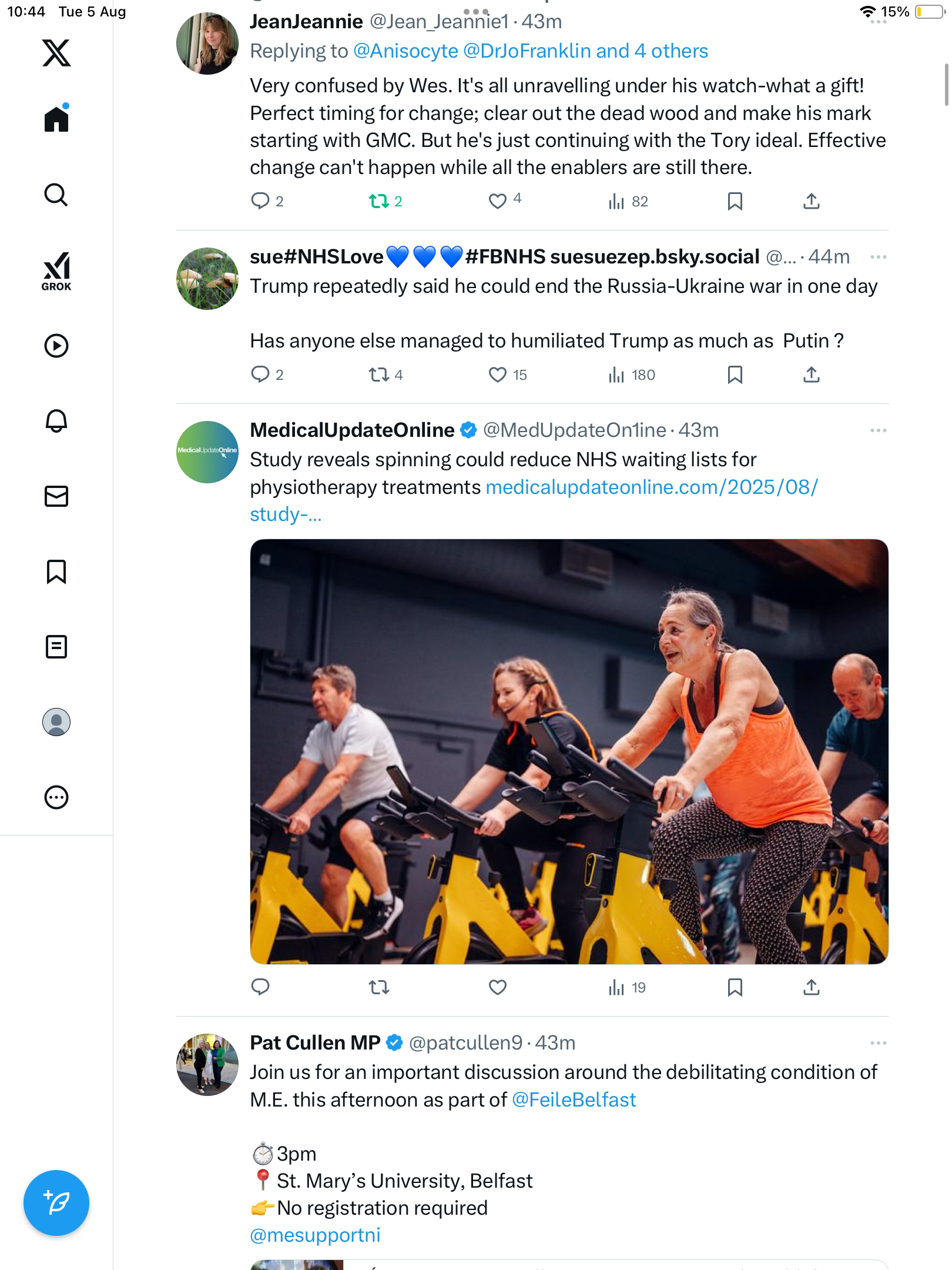Tap the compose new post button
This screenshot has height=1270, width=952.
click(56, 1202)
